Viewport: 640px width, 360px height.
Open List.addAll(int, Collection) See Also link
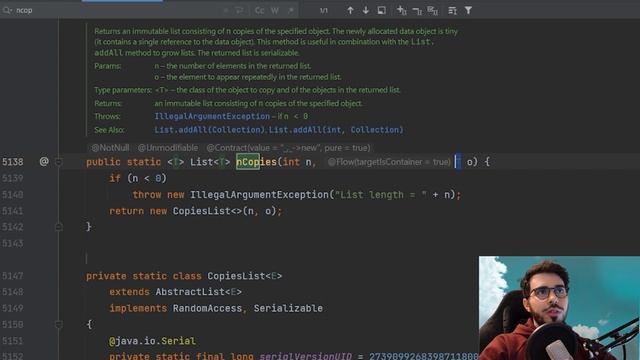(336, 130)
